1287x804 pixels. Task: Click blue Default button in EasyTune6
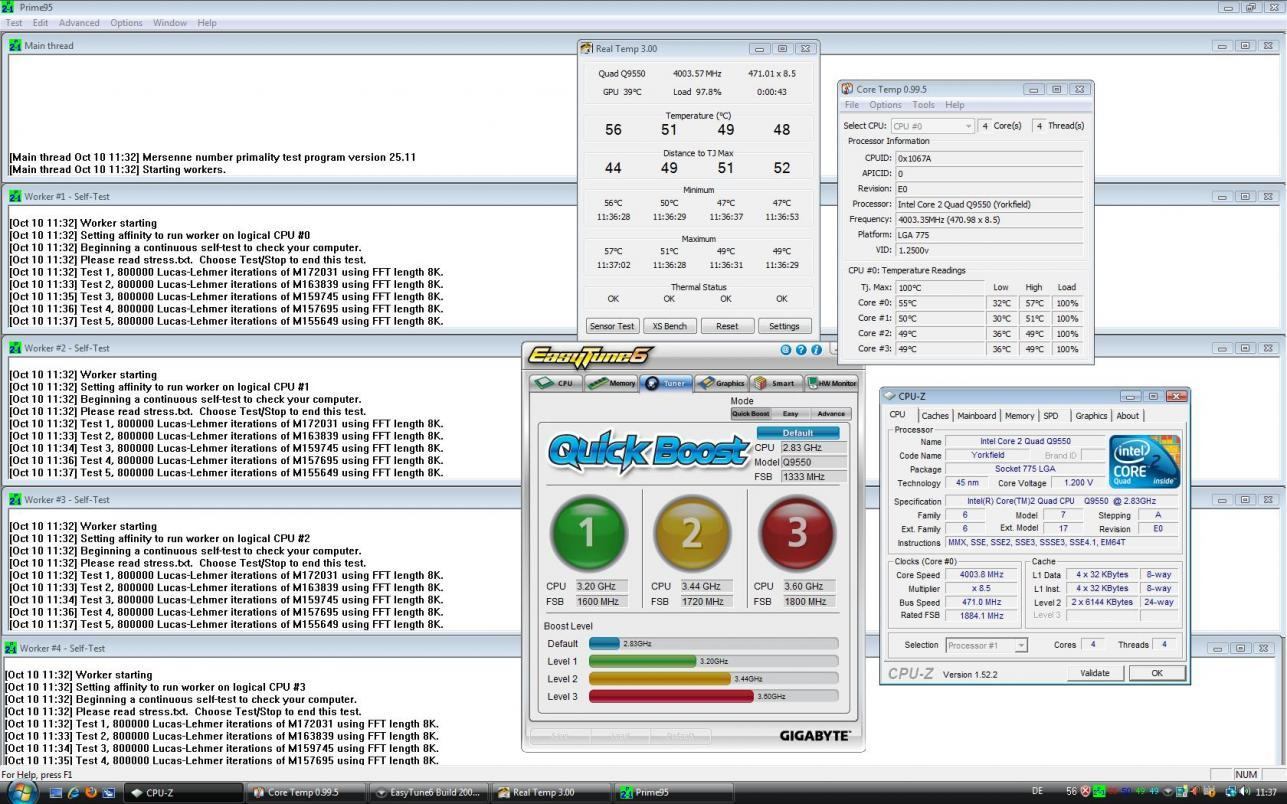797,433
